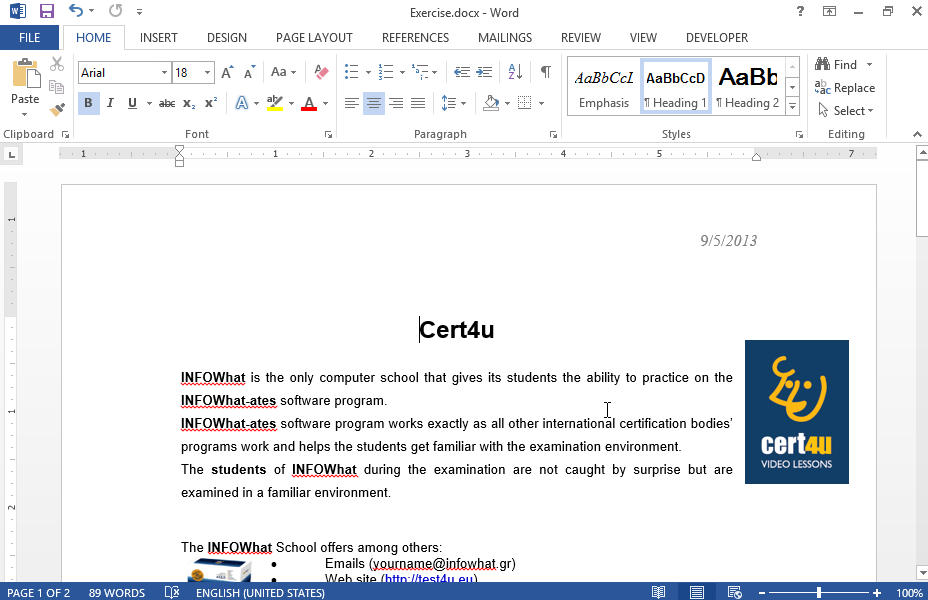The image size is (928, 600).
Task: Switch to the DESIGN tab
Action: [227, 38]
